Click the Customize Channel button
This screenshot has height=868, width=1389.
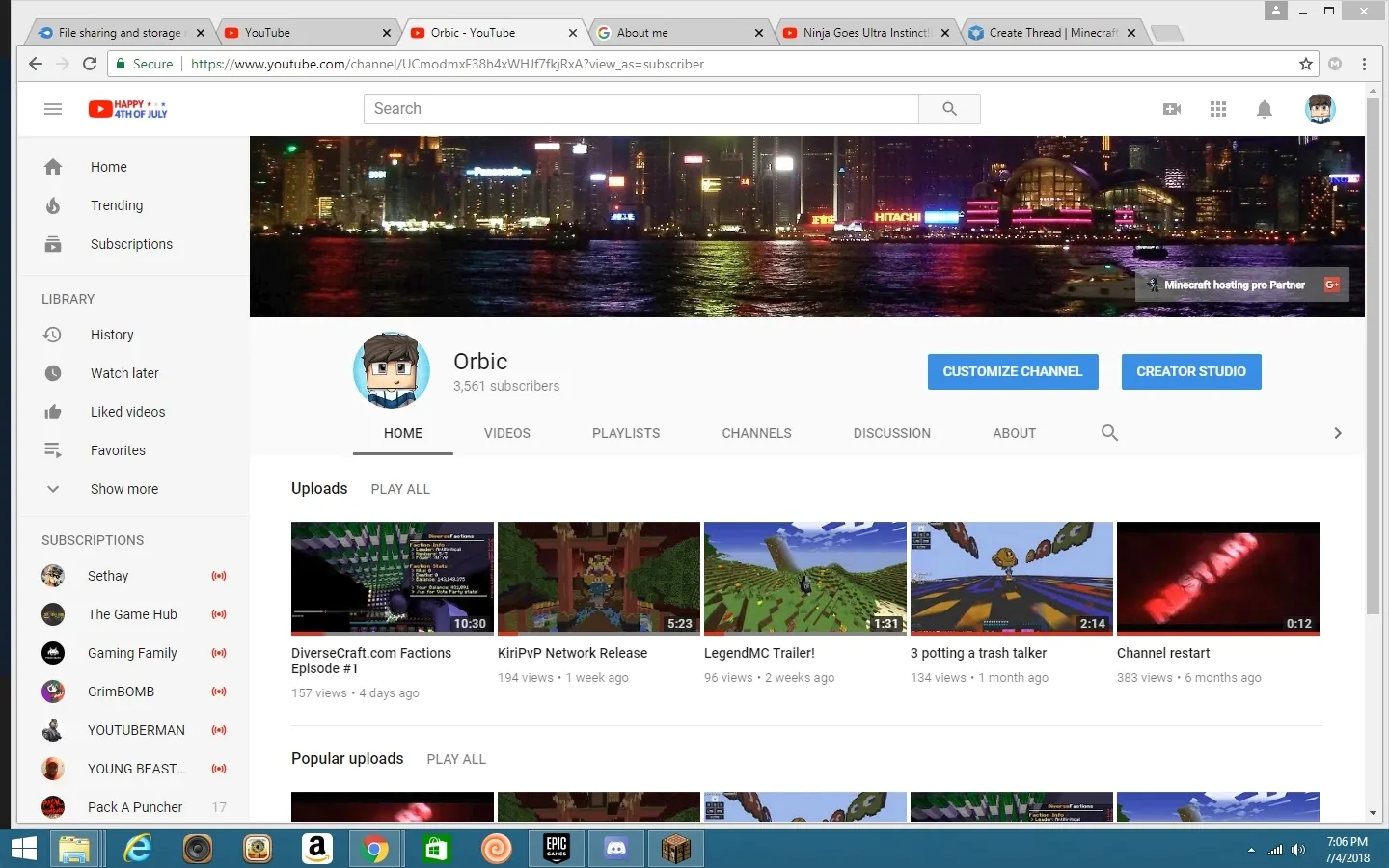point(1013,371)
